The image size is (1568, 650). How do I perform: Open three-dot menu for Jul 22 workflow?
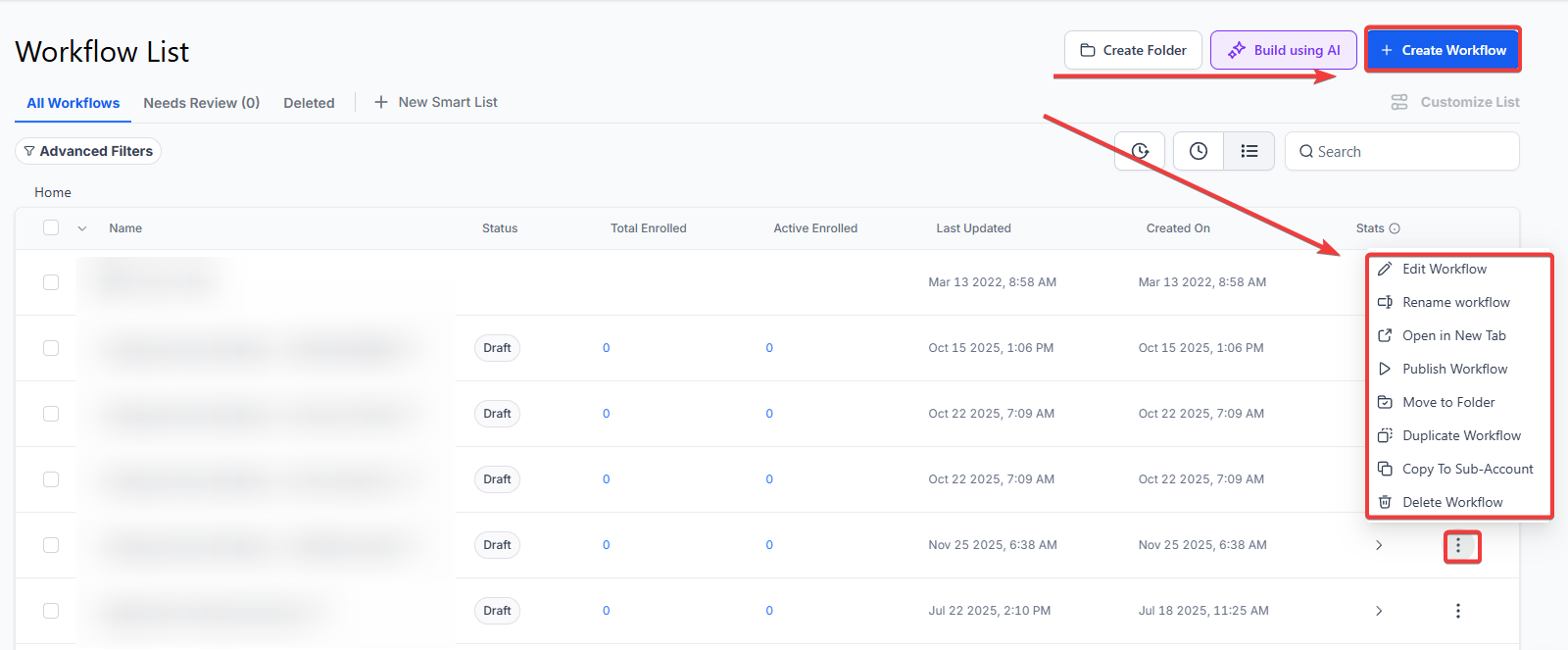(1458, 611)
